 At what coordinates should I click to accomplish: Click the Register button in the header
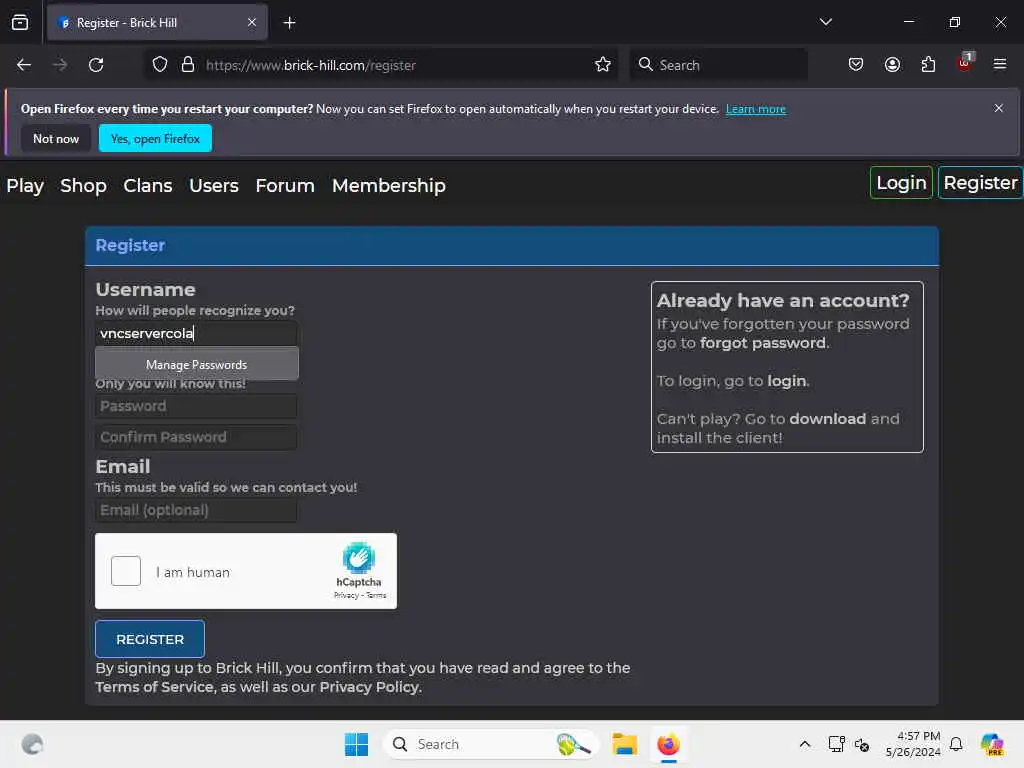coord(980,183)
